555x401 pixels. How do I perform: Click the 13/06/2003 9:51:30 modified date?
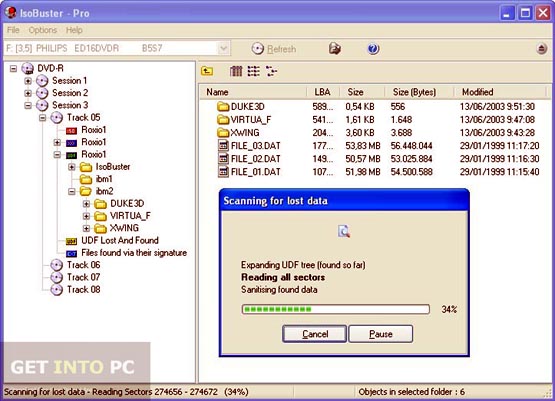(x=497, y=107)
